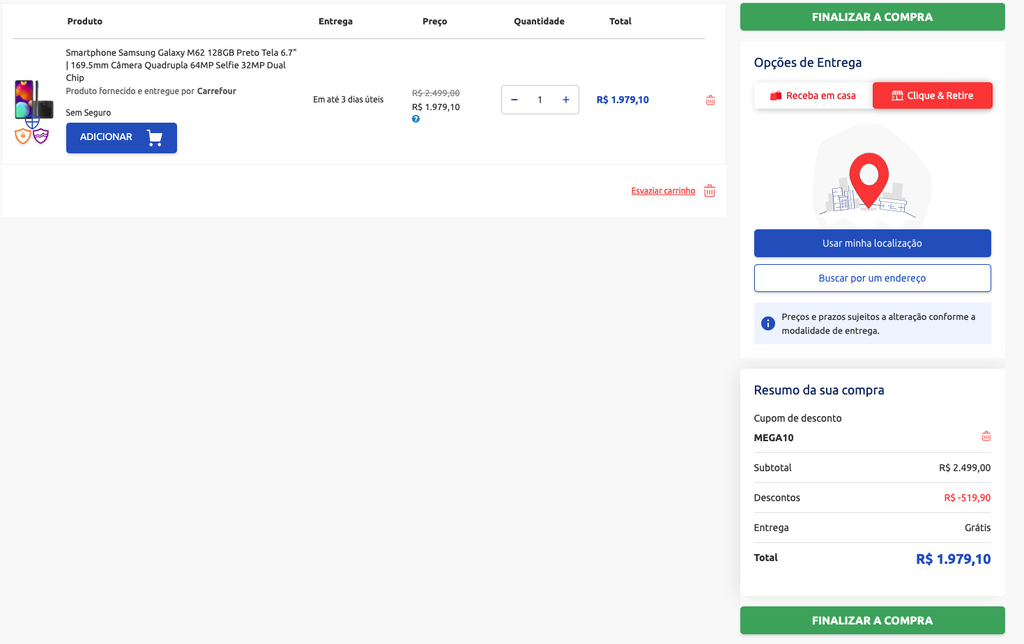Click trash icon next to Esvaziar carrinho
Viewport: 1024px width, 644px height.
click(x=710, y=191)
